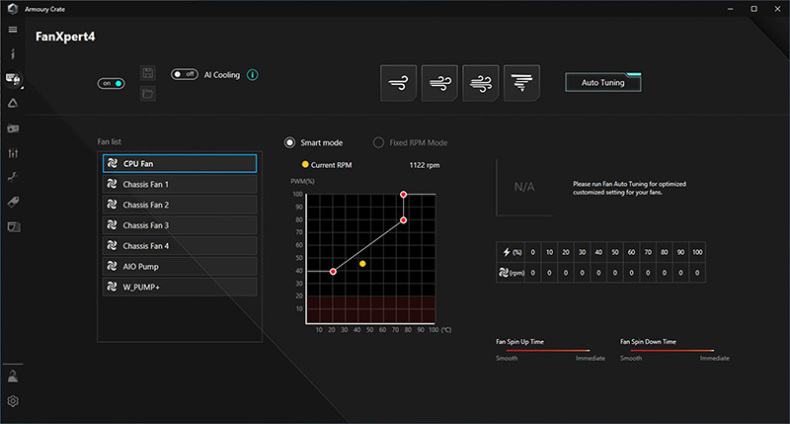The width and height of the screenshot is (790, 424).
Task: Click the red curve point at 80% PWM
Action: [x=404, y=220]
